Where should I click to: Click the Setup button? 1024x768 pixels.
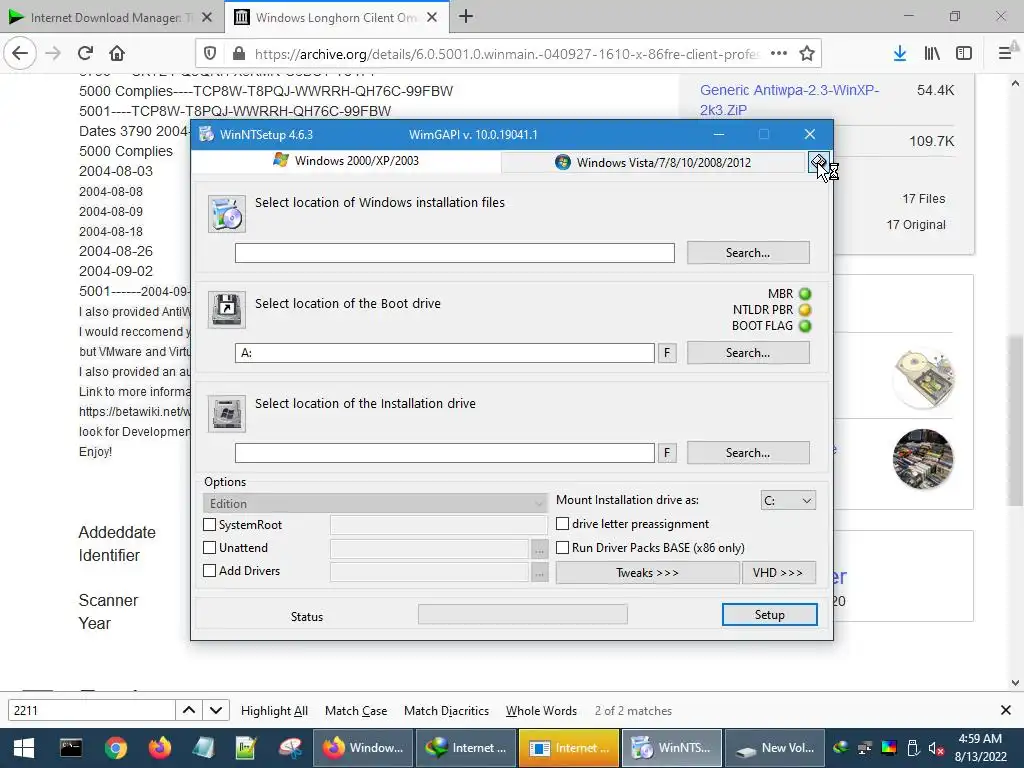[x=769, y=615]
